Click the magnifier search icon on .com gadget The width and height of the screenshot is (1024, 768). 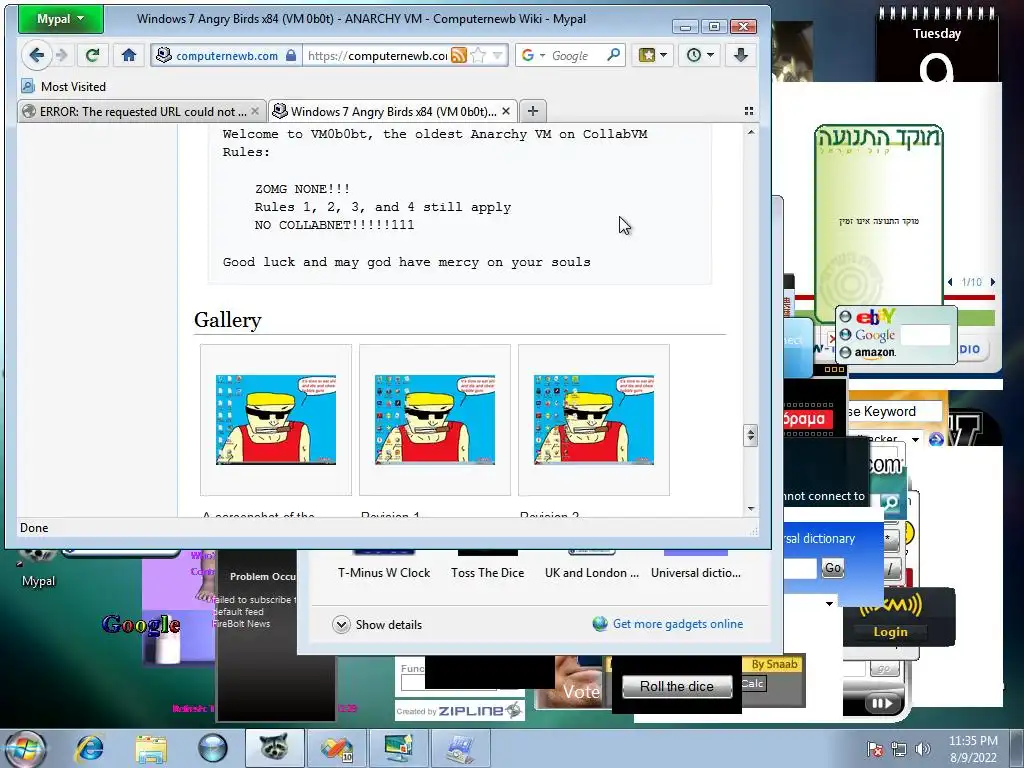(889, 502)
